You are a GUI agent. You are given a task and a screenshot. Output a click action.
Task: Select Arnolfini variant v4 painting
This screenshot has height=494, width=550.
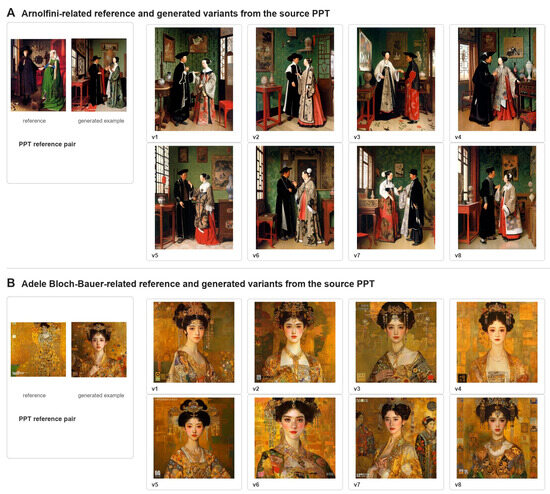(497, 79)
